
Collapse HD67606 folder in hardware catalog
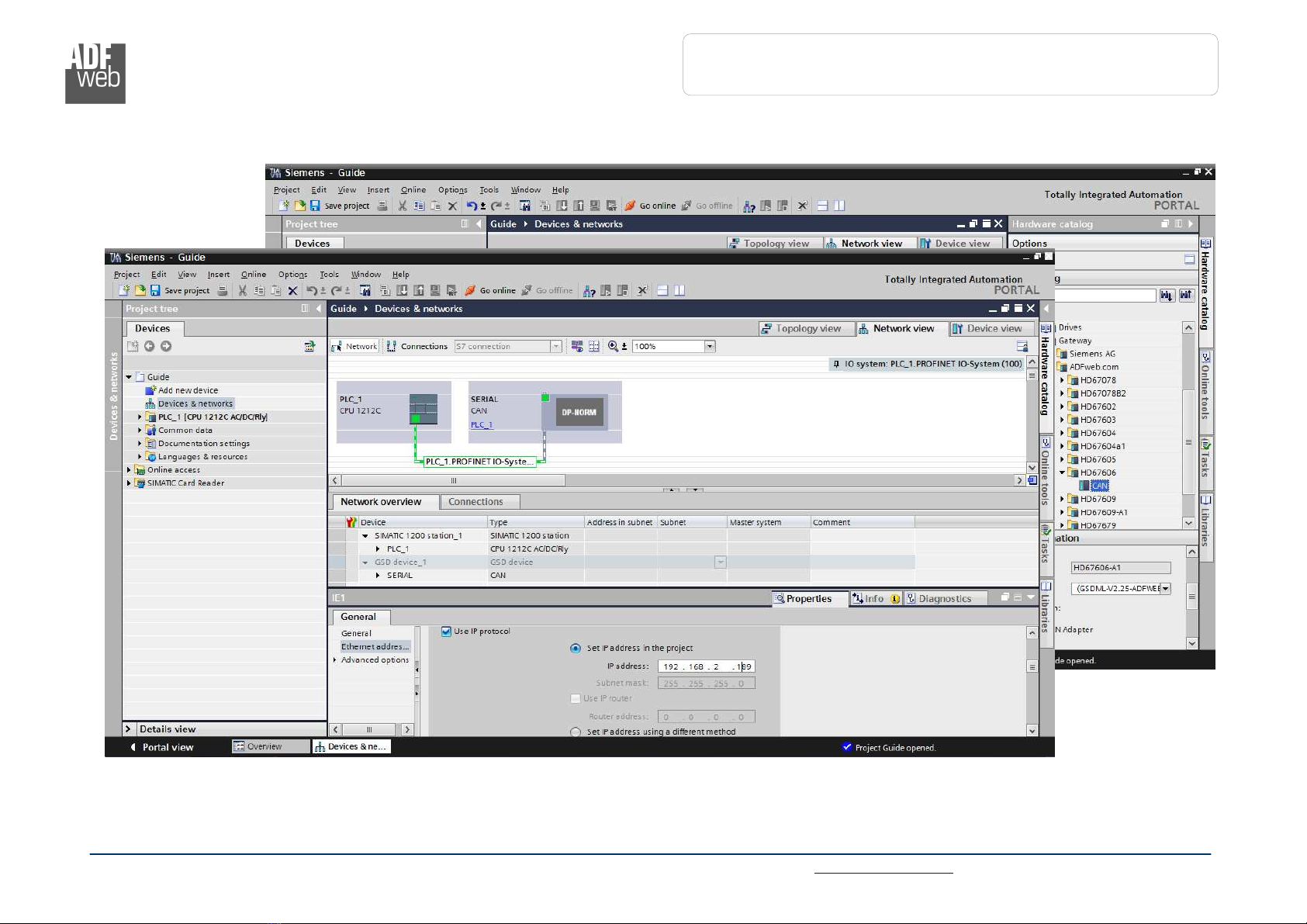[x=1063, y=472]
